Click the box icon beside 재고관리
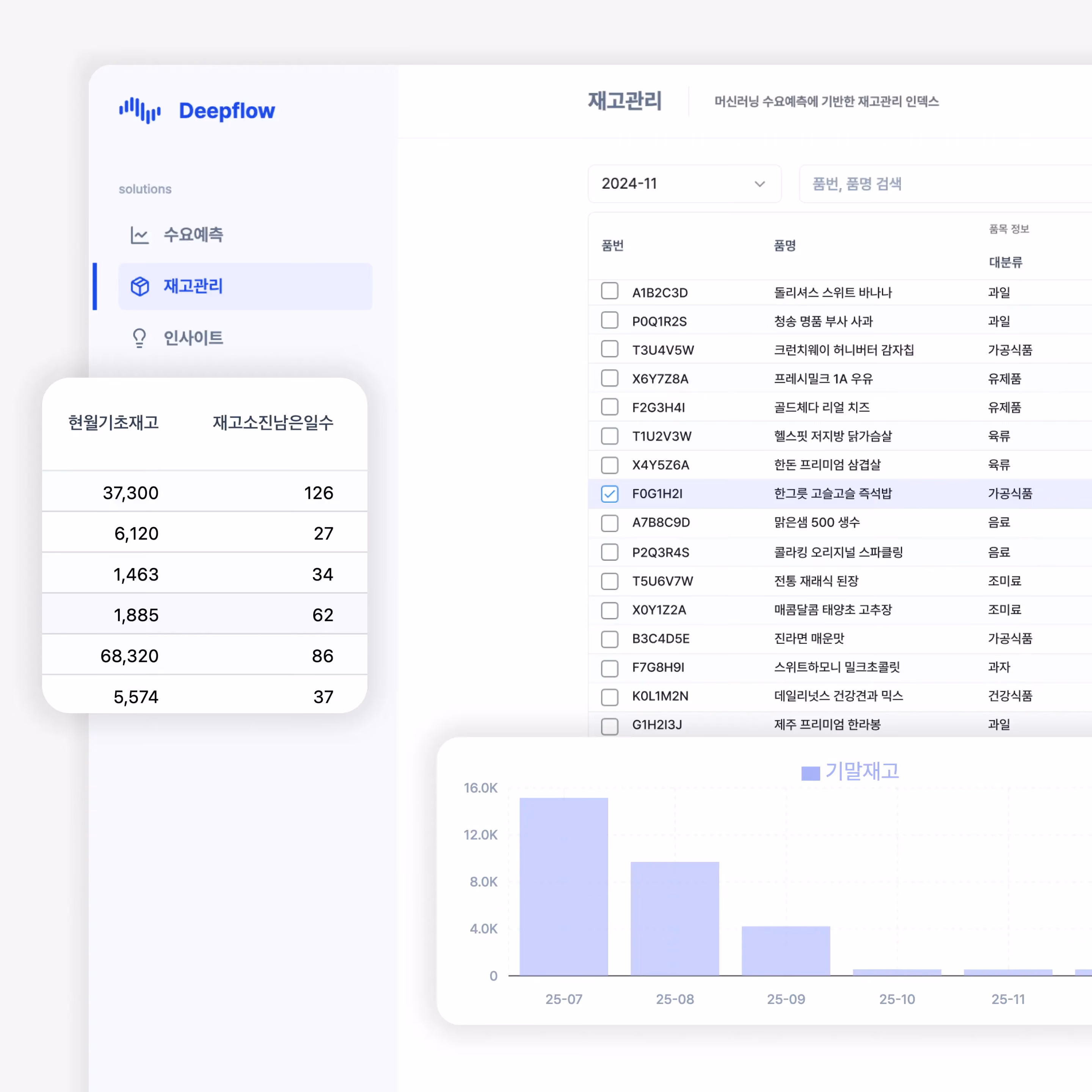1092x1092 pixels. [140, 287]
